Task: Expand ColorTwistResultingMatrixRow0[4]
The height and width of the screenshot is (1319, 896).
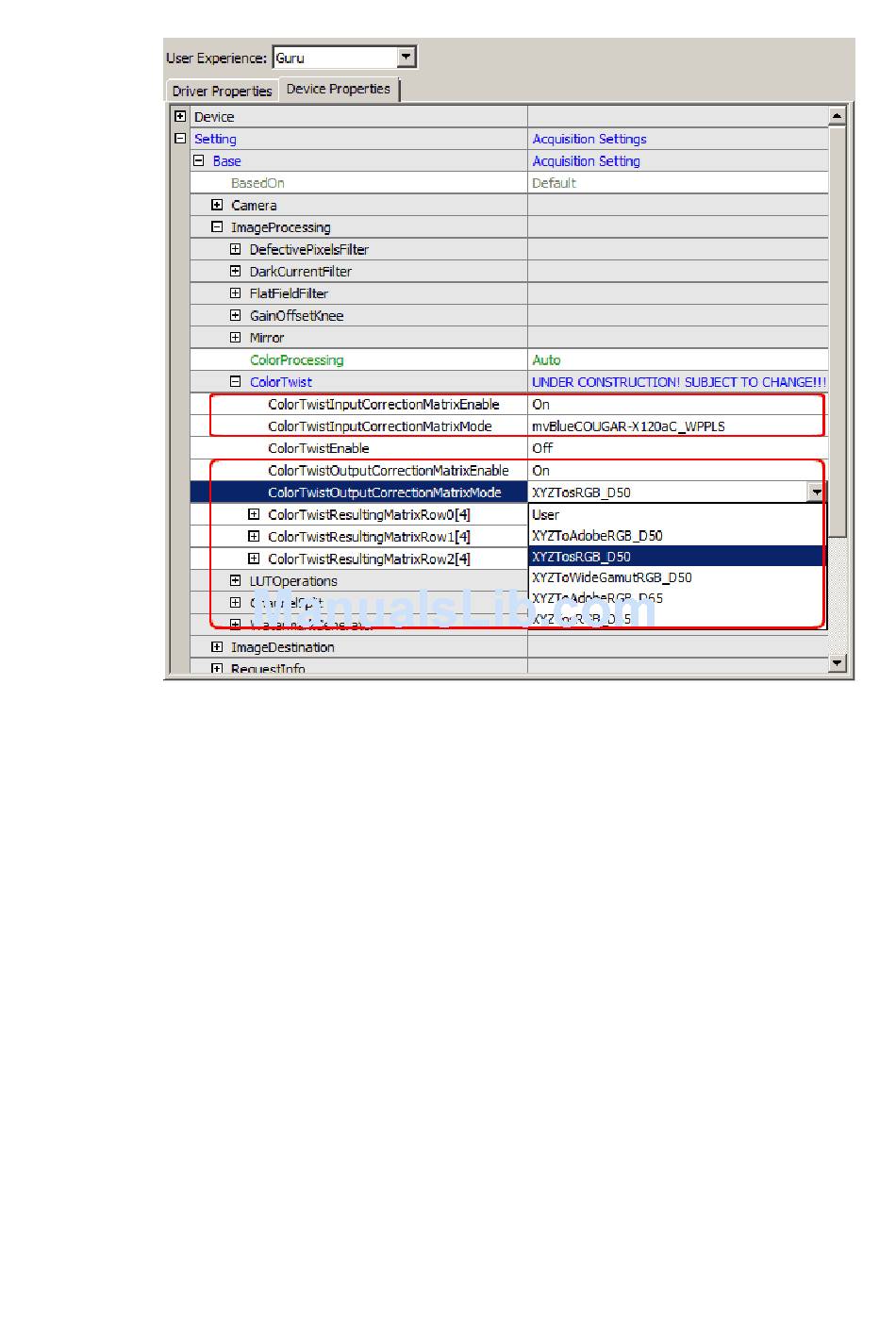Action: pyautogui.click(x=254, y=514)
